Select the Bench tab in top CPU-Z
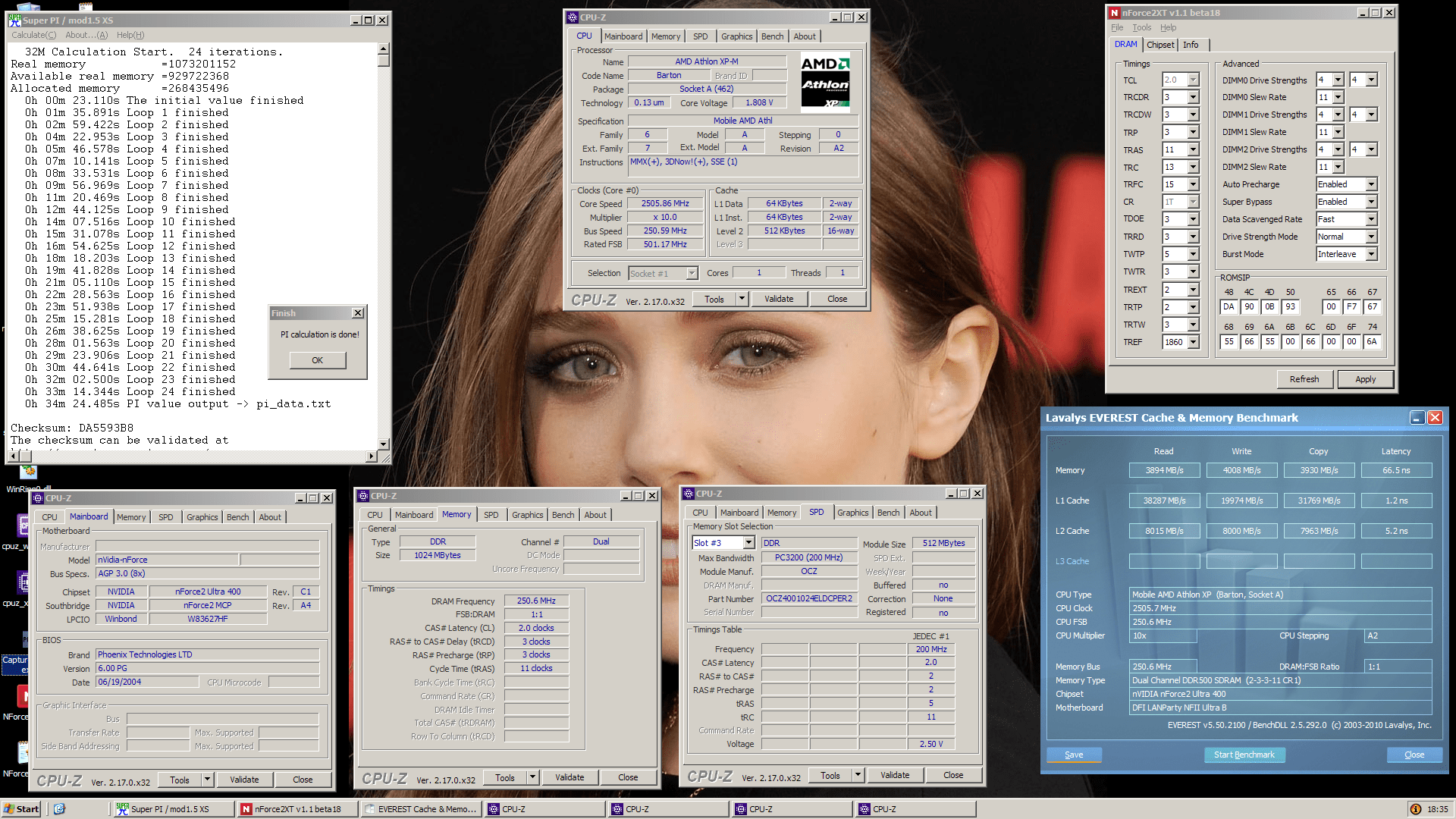This screenshot has height=819, width=1456. 772,36
